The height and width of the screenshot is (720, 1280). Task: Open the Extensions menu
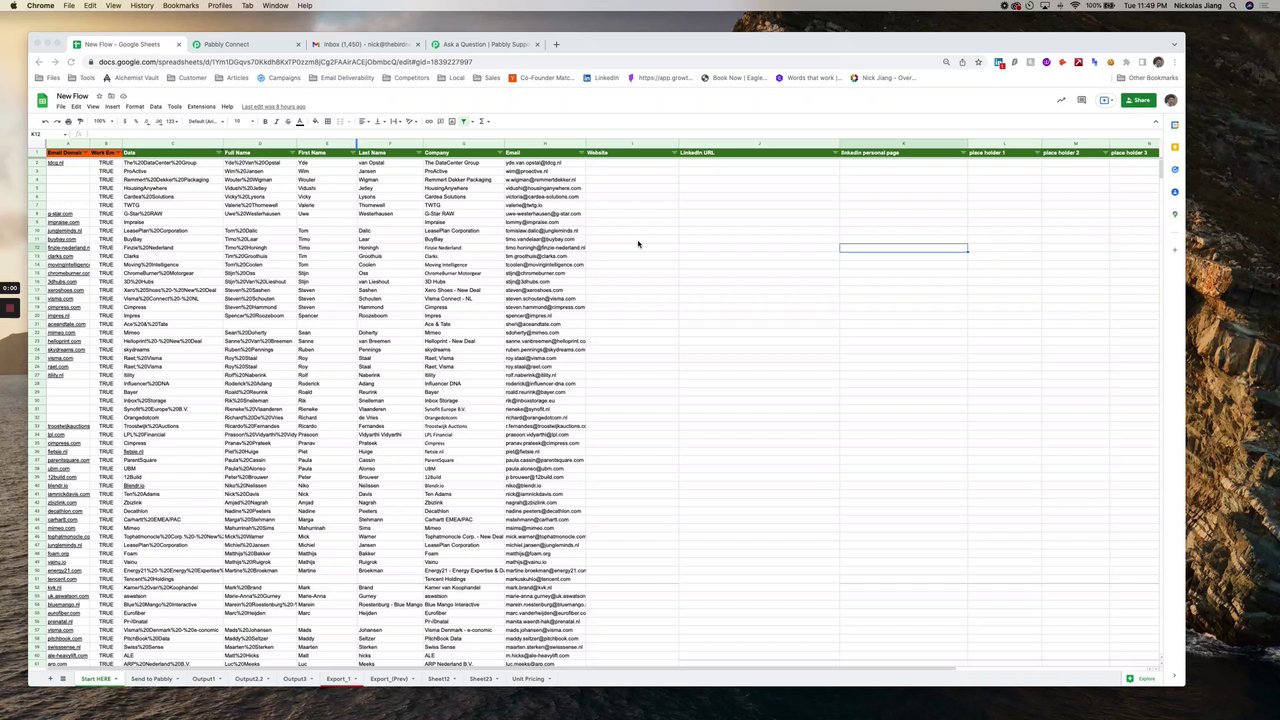(201, 107)
